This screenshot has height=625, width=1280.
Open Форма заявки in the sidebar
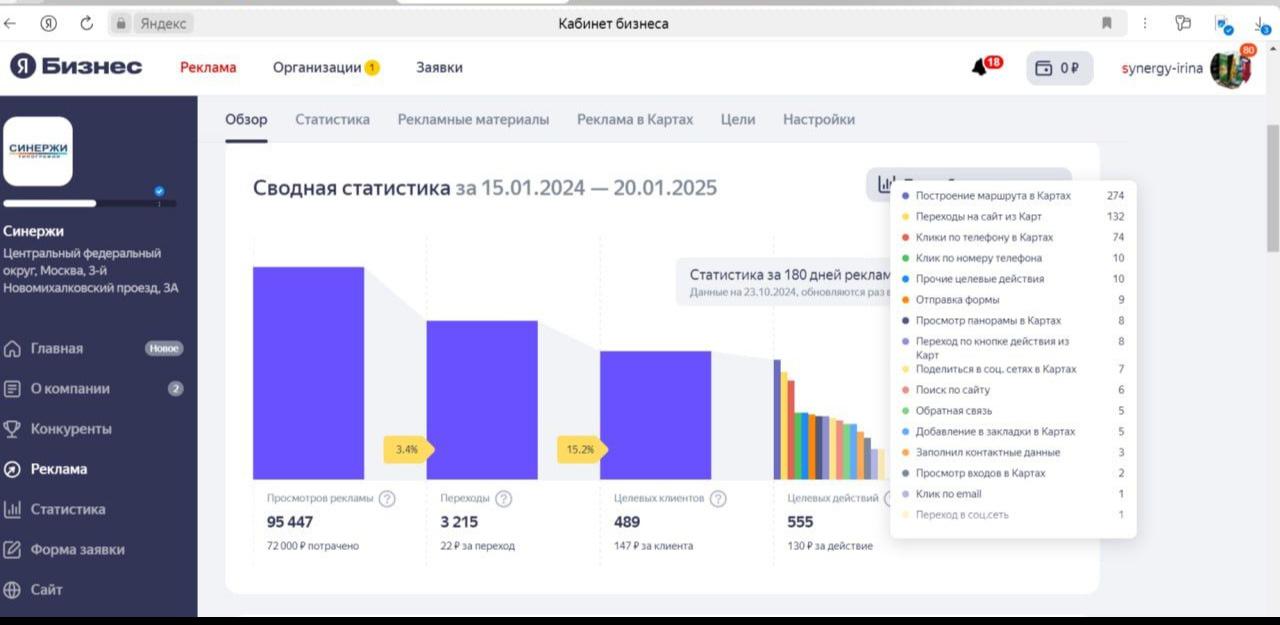tap(77, 549)
